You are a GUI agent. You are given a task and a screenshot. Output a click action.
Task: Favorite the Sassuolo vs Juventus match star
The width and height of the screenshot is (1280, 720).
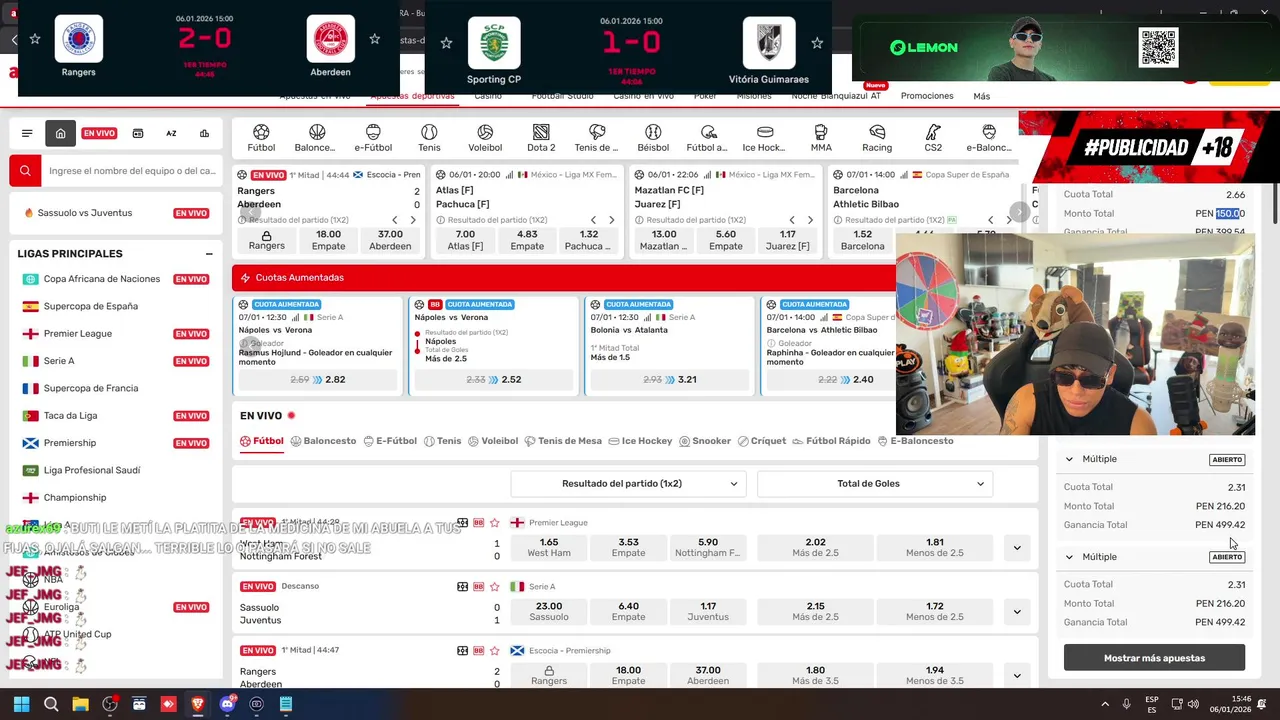[494, 586]
